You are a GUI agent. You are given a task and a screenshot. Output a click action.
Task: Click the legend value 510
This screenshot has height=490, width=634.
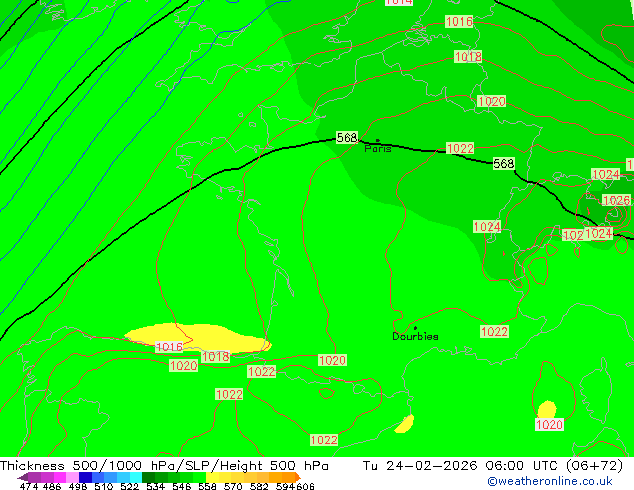[x=104, y=486]
